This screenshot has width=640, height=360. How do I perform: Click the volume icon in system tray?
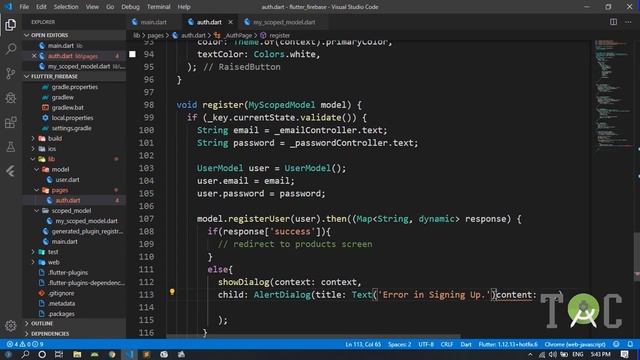click(553, 354)
